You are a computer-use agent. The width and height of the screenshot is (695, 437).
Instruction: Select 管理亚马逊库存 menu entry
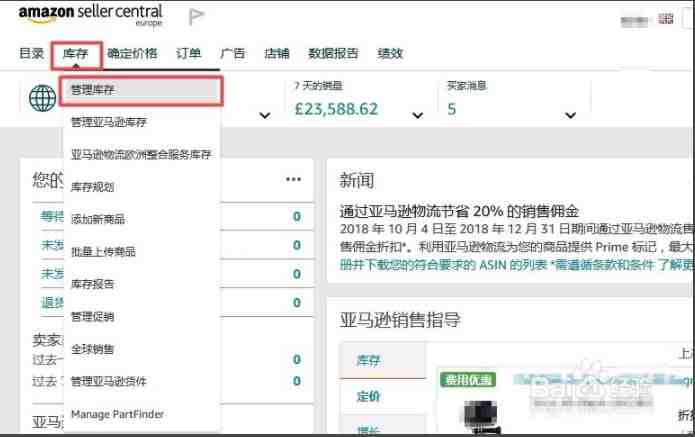(109, 122)
